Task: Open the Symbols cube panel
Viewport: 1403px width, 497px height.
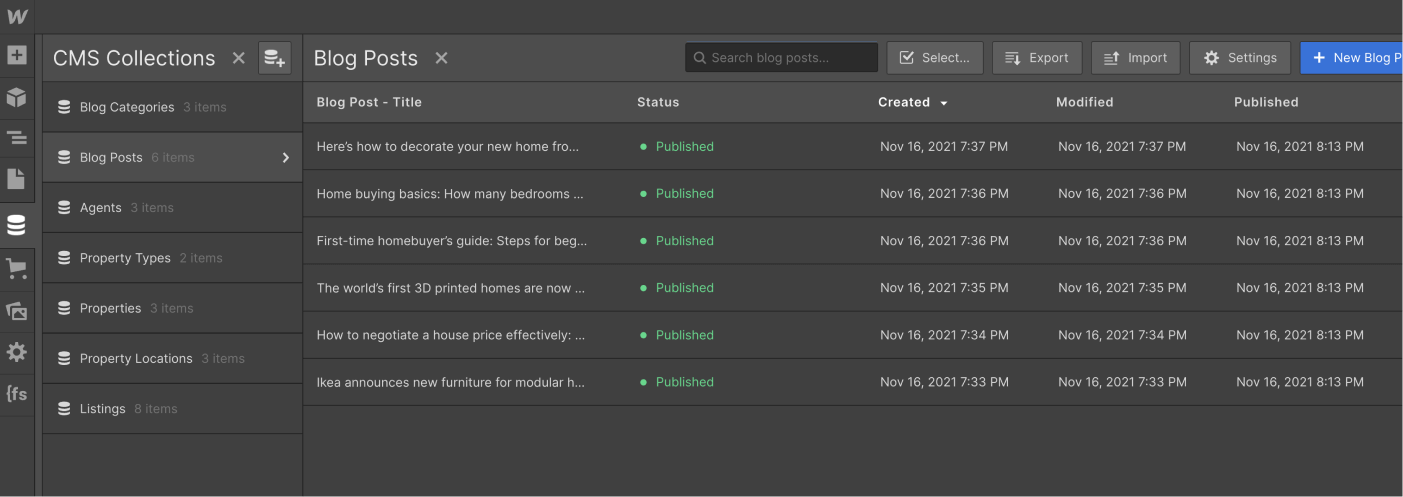Action: [x=17, y=97]
